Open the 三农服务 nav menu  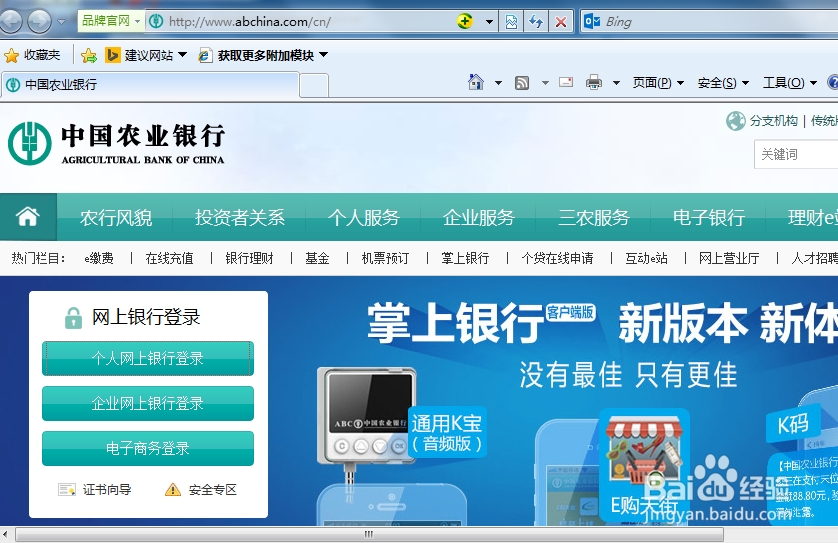click(594, 218)
